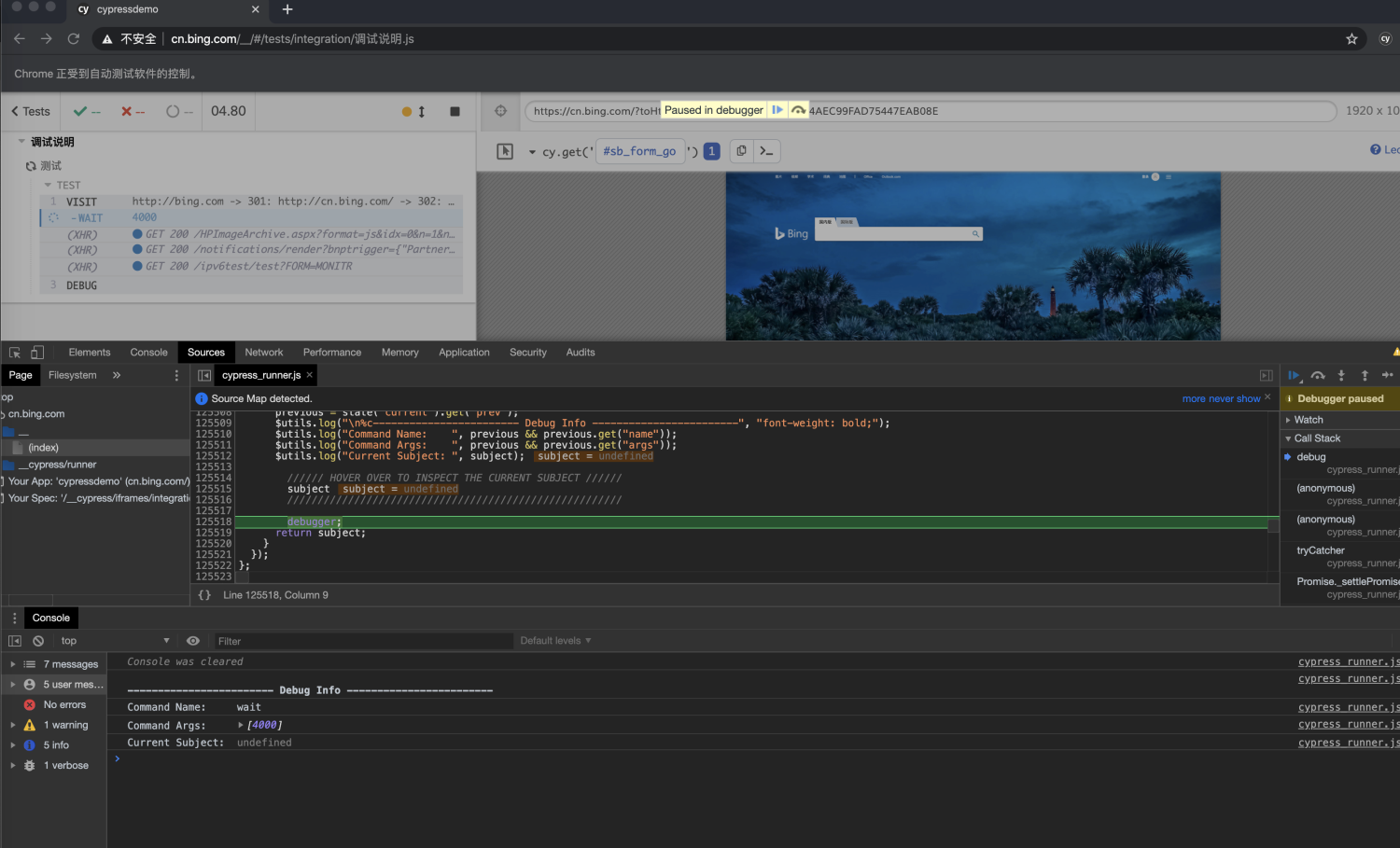
Task: Step over from the Paused in debugger overlay
Action: [x=798, y=110]
